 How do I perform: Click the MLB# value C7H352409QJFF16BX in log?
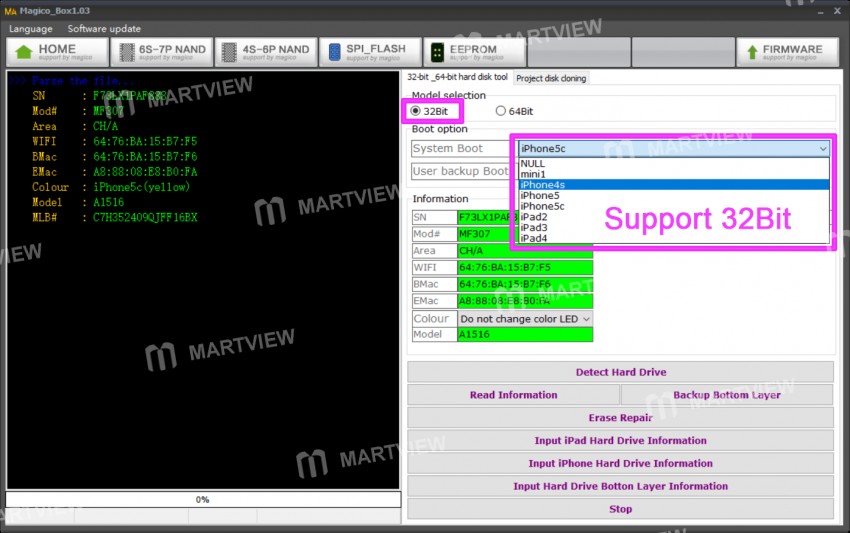click(x=145, y=217)
